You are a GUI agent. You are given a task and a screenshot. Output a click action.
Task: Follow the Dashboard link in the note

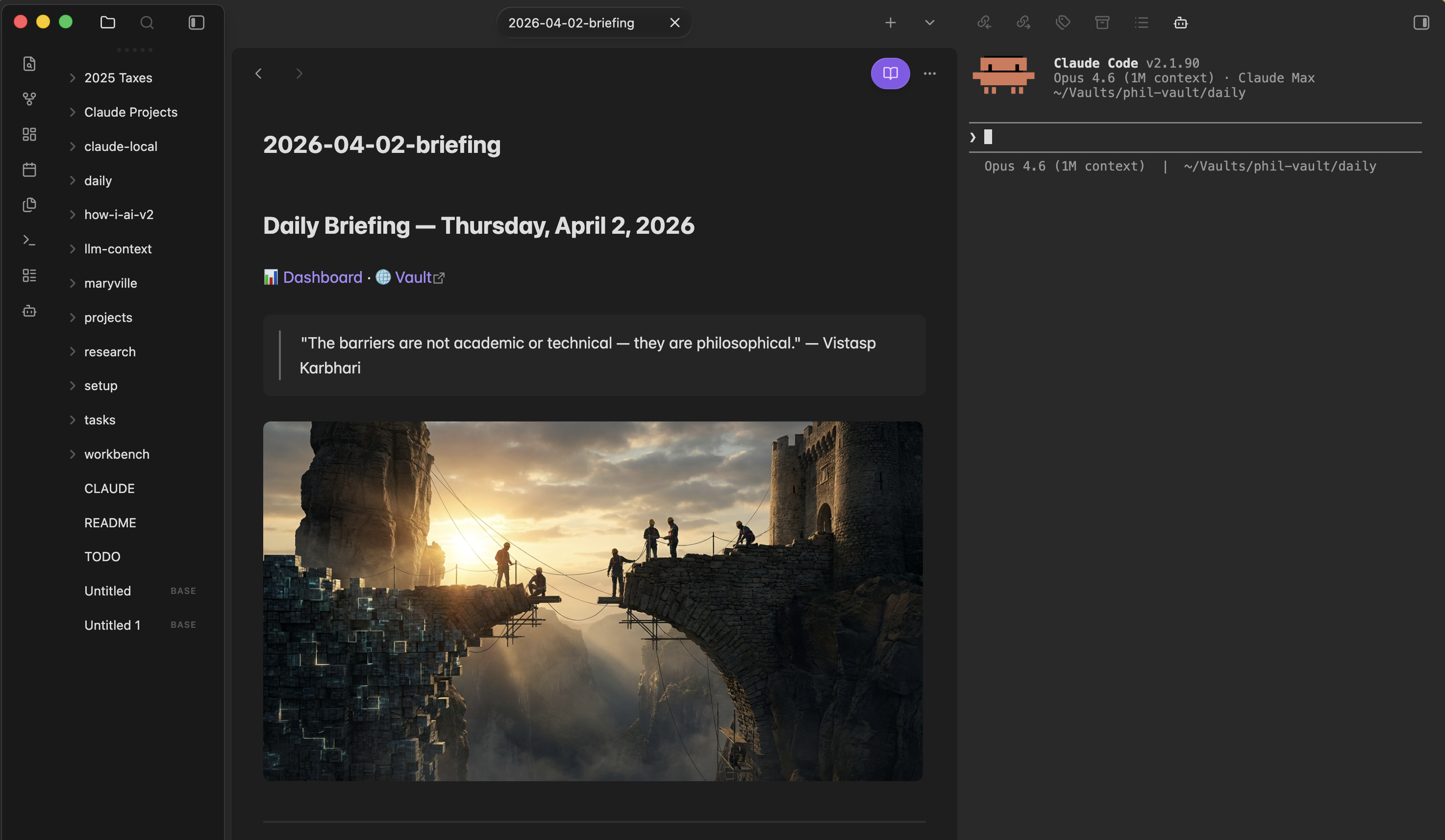tap(323, 277)
